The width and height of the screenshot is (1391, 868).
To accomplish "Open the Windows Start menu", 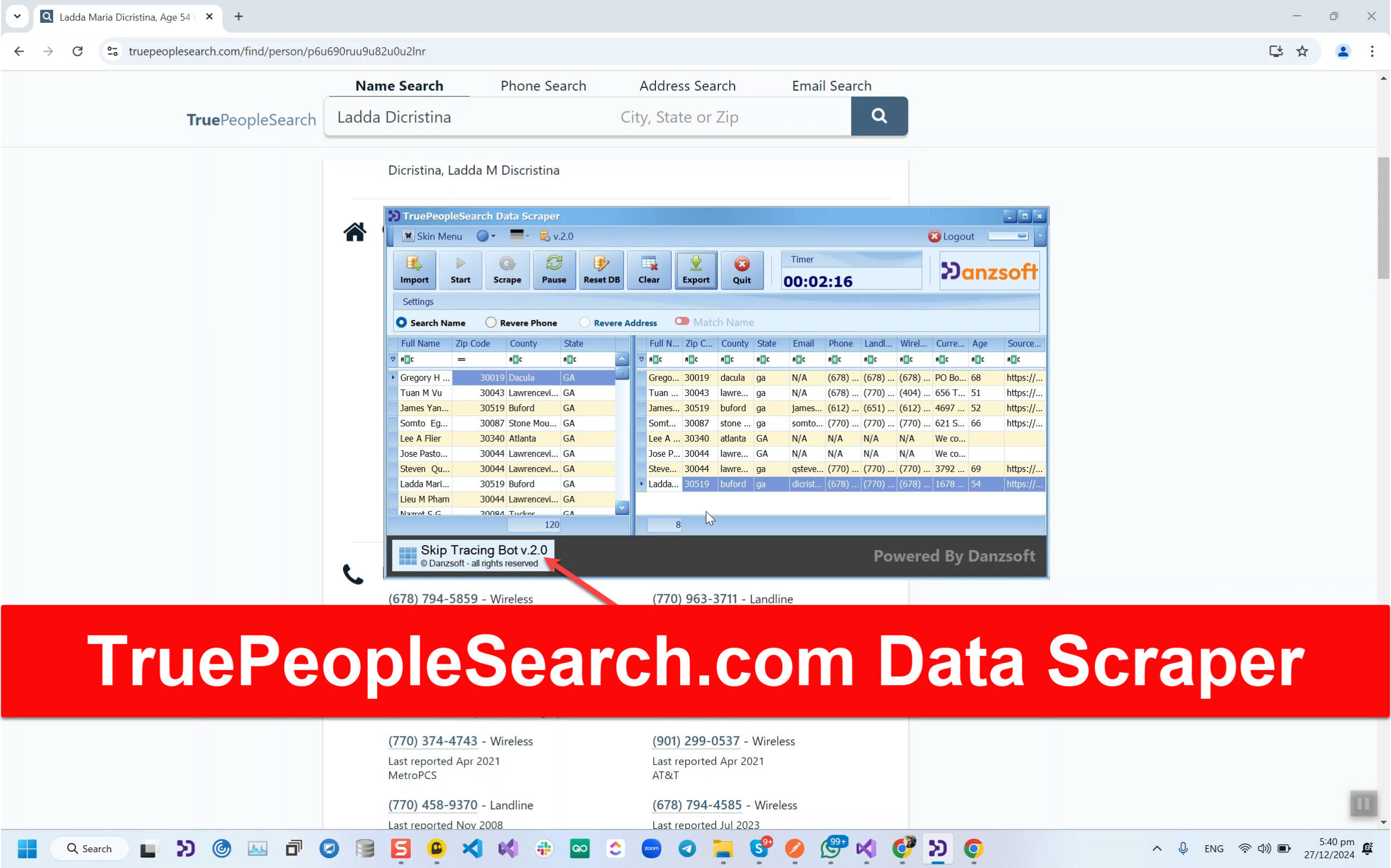I will pos(27,848).
